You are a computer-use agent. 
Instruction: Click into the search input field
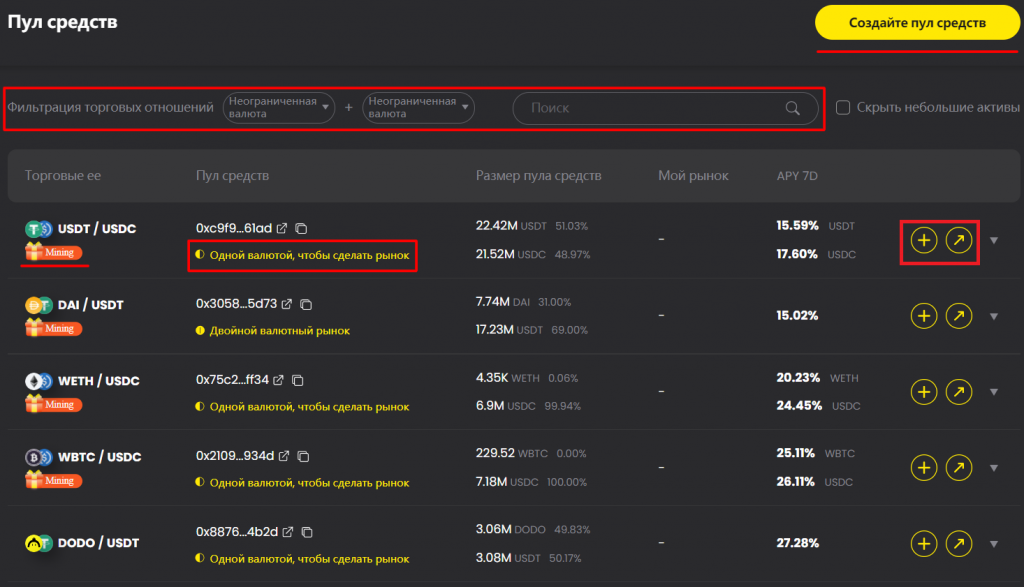650,108
